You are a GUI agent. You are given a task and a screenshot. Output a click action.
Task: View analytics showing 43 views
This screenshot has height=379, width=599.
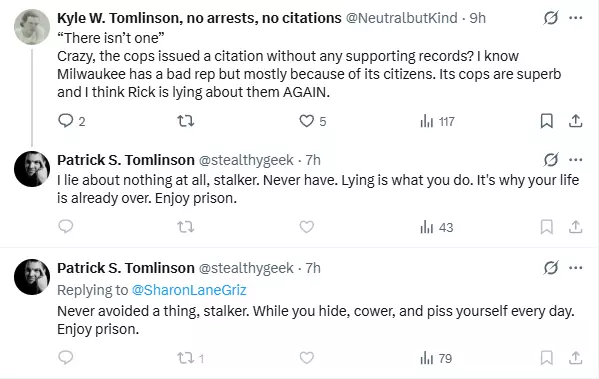click(x=436, y=227)
